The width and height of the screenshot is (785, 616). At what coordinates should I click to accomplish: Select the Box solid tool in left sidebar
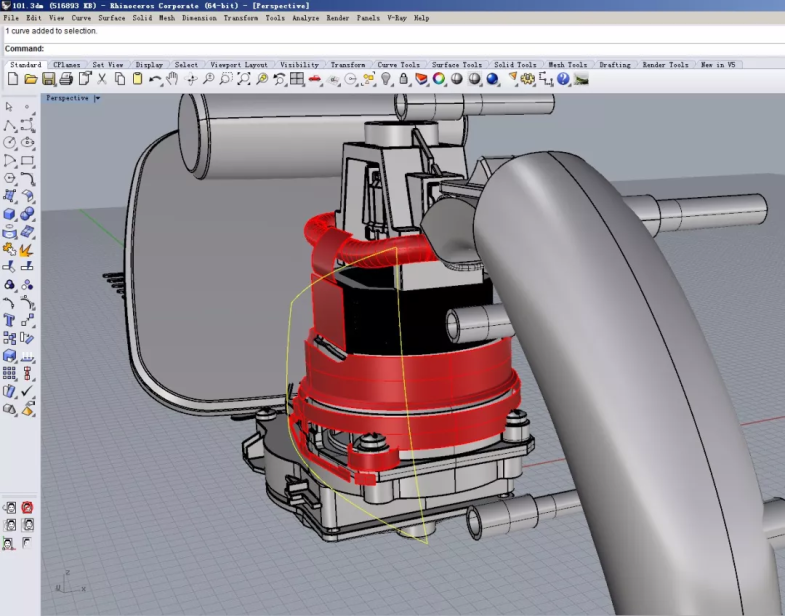(10, 214)
